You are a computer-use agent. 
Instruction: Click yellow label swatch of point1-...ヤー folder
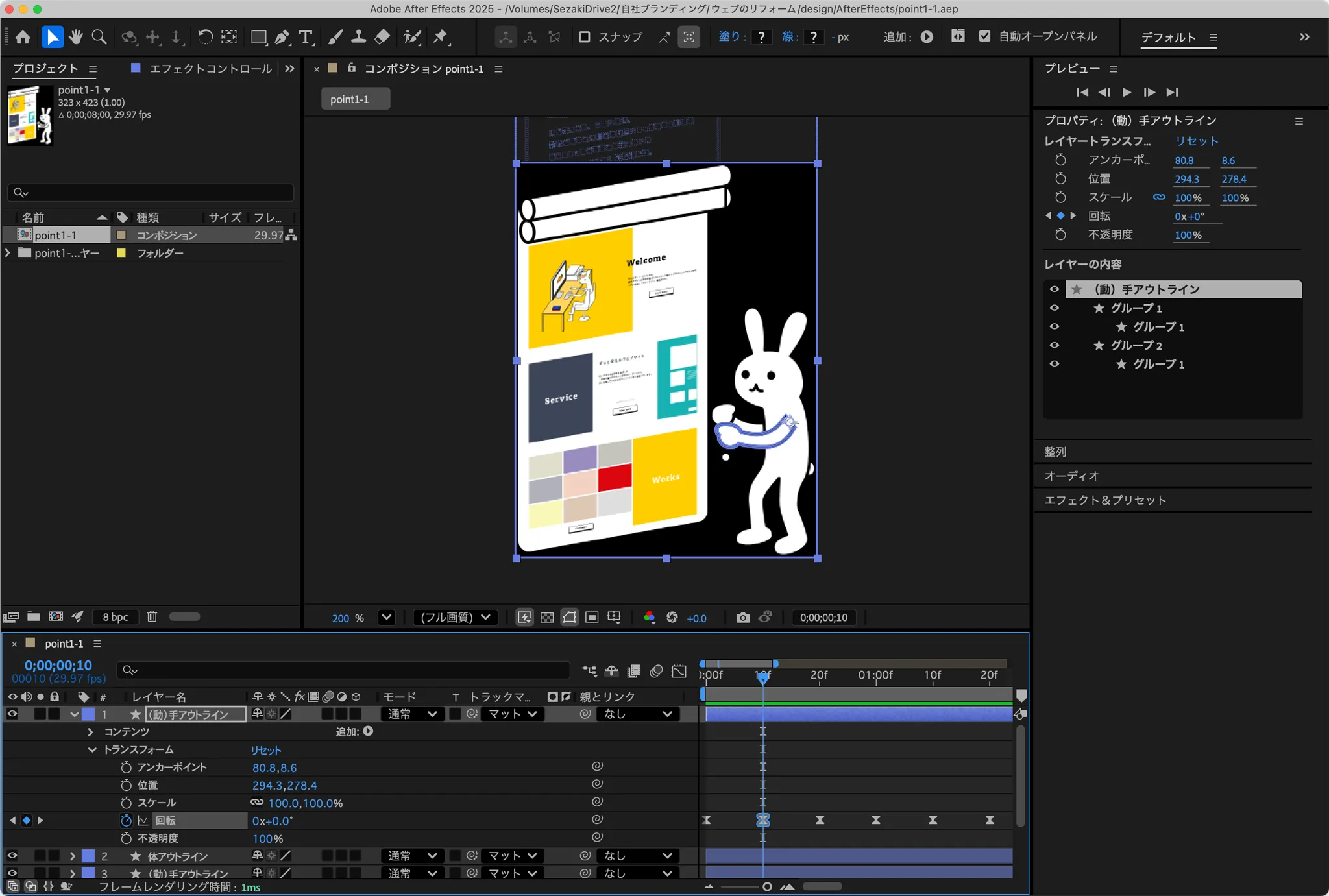coord(121,253)
